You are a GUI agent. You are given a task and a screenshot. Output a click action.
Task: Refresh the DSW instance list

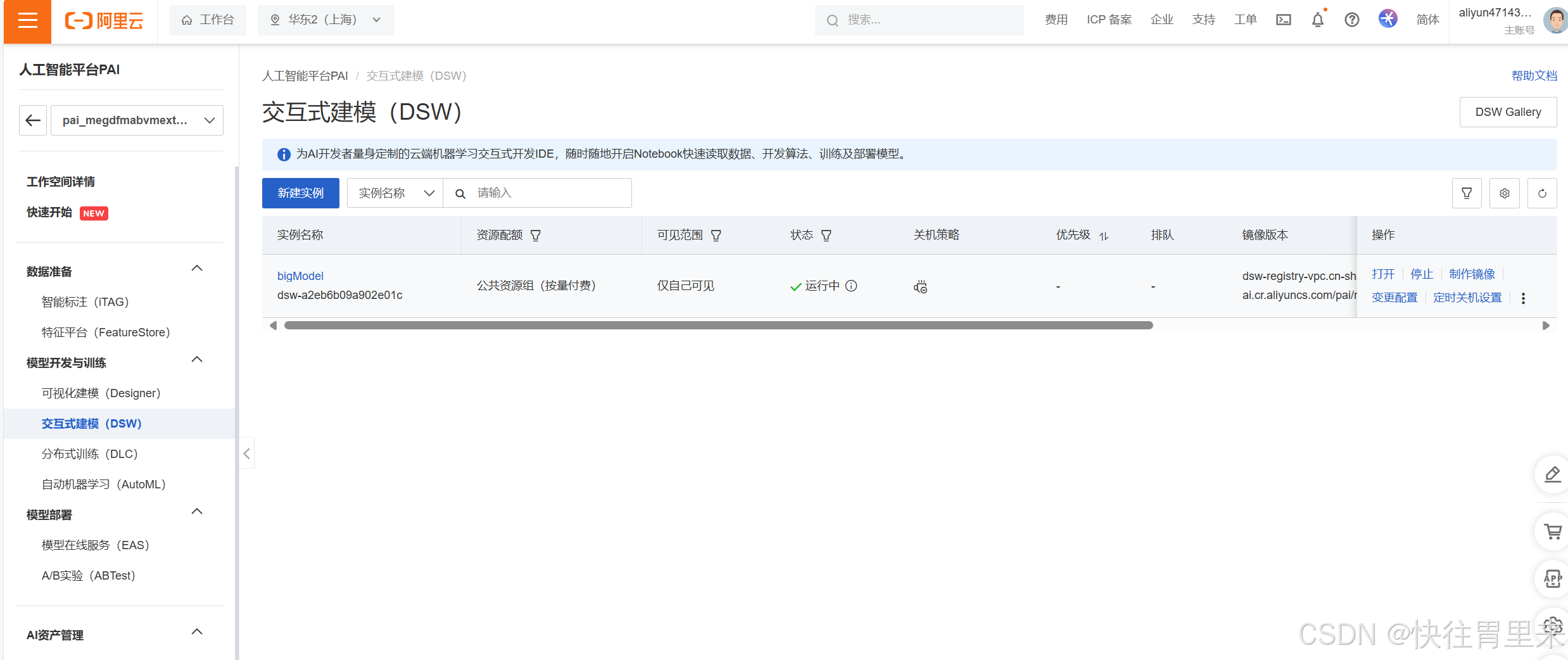click(1542, 193)
